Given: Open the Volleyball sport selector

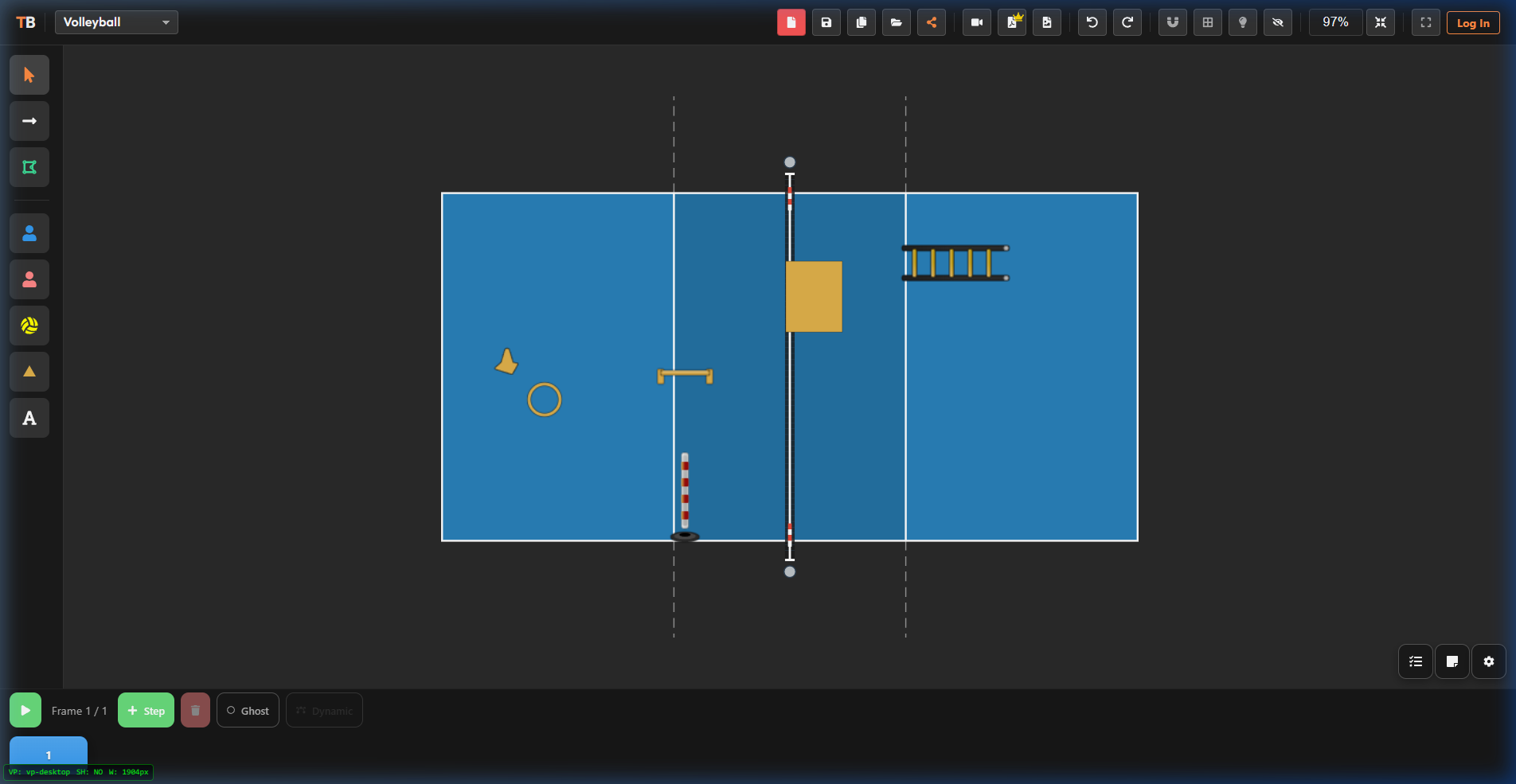Looking at the screenshot, I should 116,22.
